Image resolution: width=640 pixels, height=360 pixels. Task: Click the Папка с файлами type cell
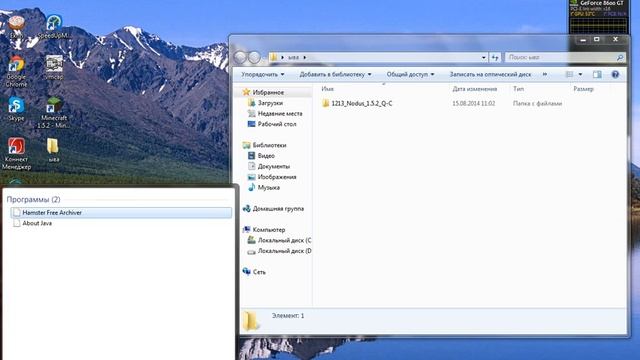pyautogui.click(x=537, y=103)
